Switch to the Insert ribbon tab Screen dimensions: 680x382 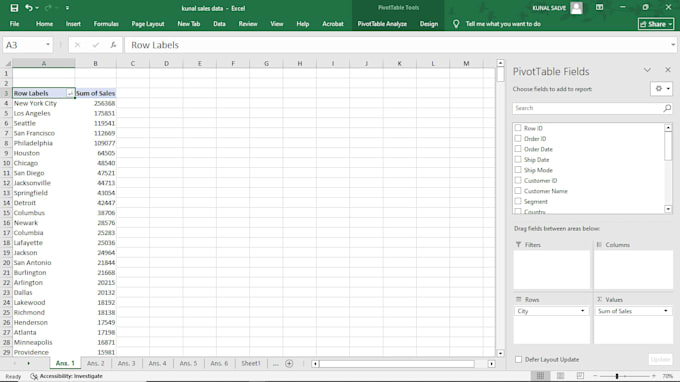tap(73, 24)
